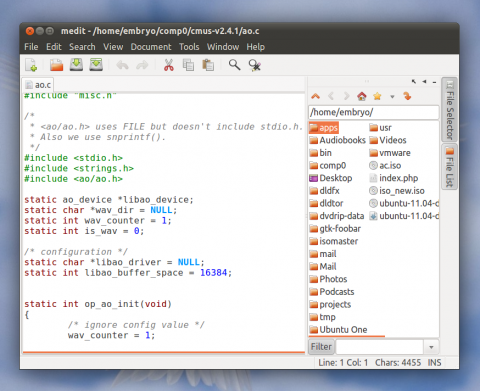This screenshot has height=391, width=480.
Task: Open Find with the magnifier icon
Action: click(x=234, y=65)
